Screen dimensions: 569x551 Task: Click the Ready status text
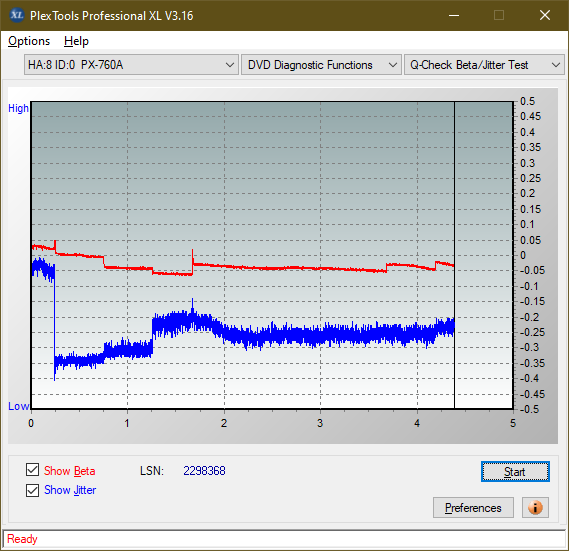tap(22, 539)
